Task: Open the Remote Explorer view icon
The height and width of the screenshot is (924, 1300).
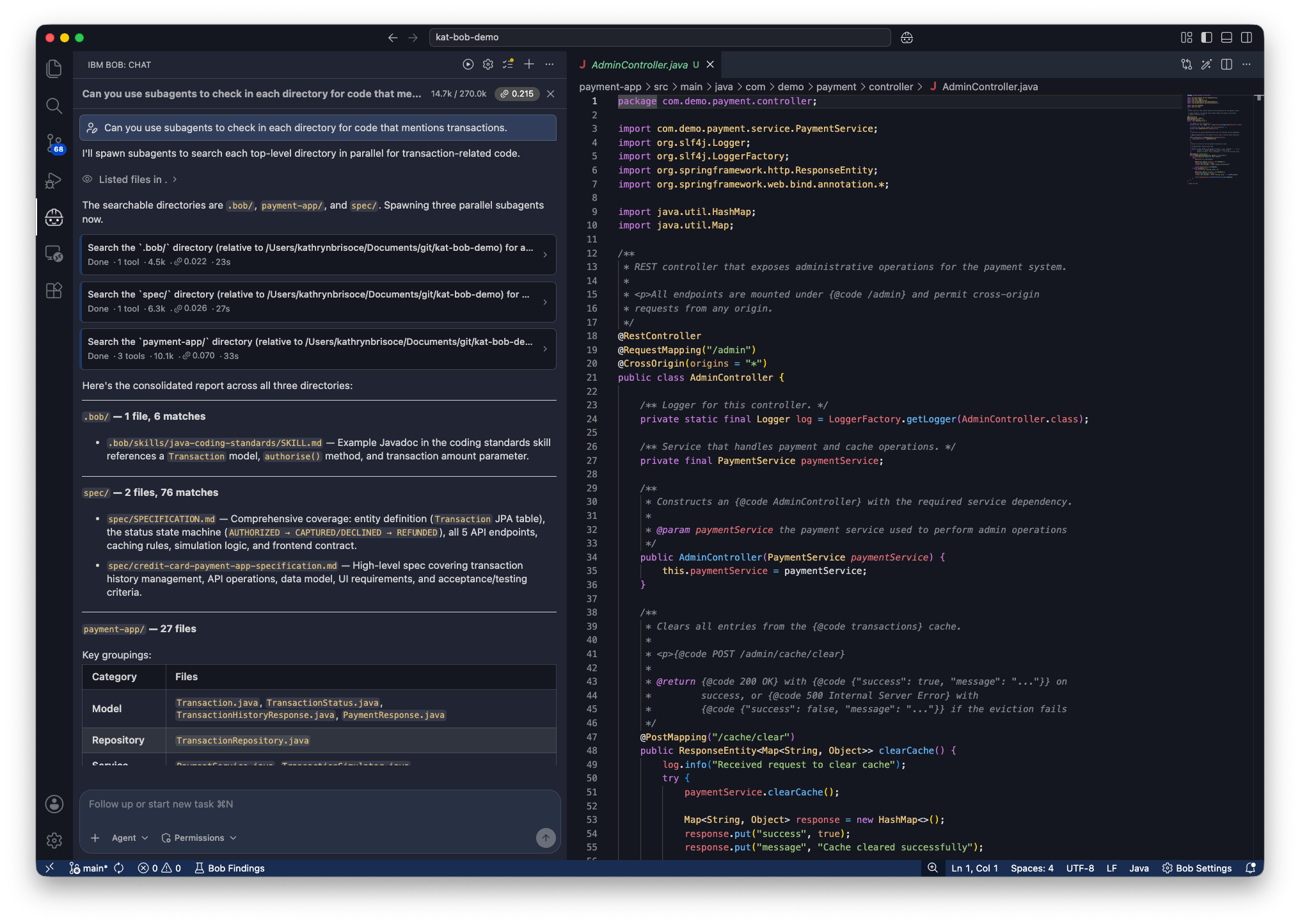Action: coord(54,254)
